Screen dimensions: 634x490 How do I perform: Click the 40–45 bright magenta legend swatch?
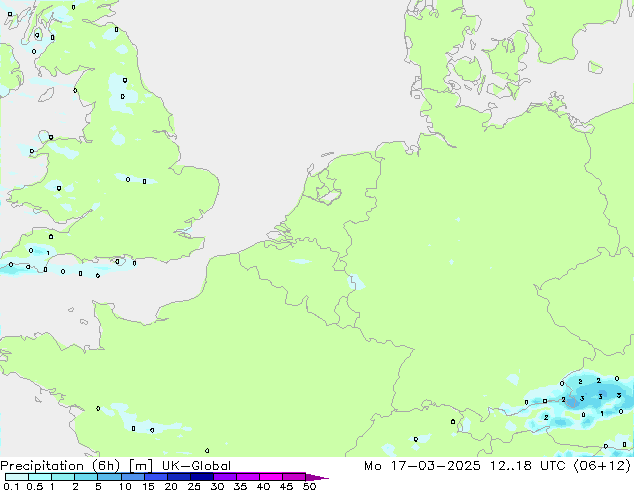[x=271, y=477]
